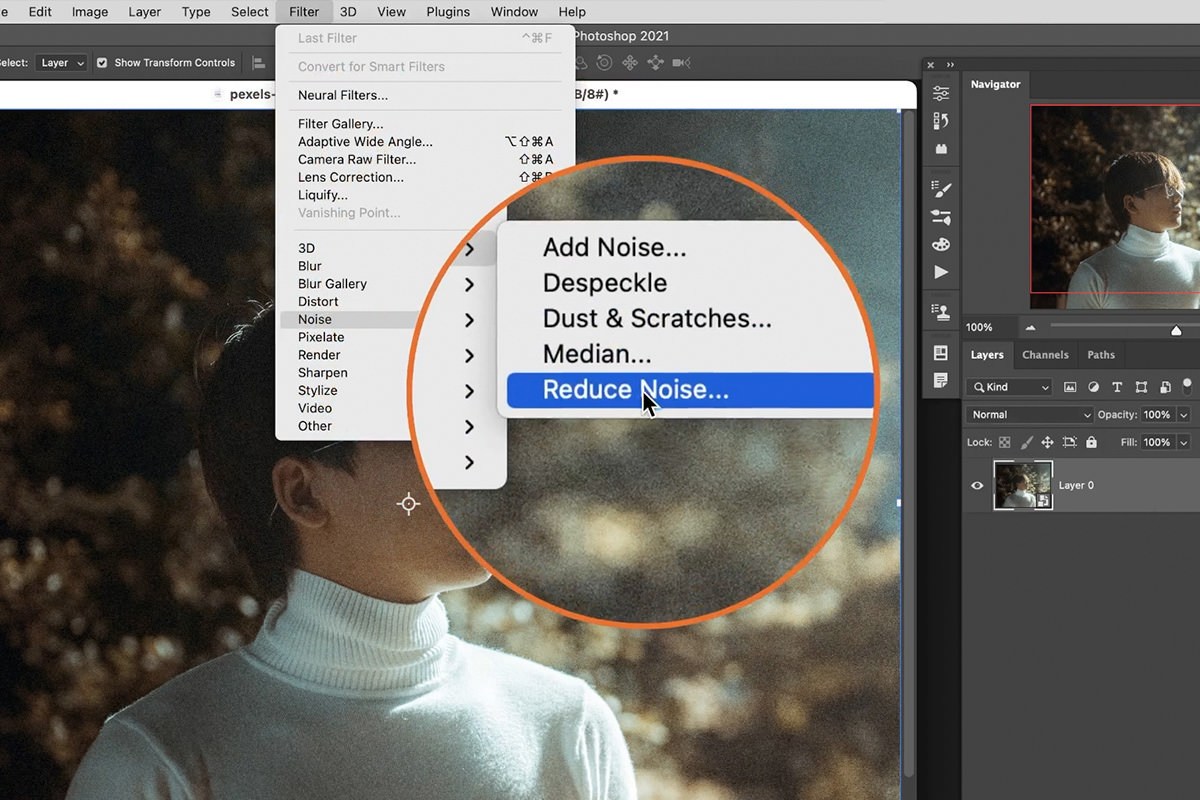The width and height of the screenshot is (1200, 800).
Task: Hide Layer 0 with eye icon
Action: [977, 486]
